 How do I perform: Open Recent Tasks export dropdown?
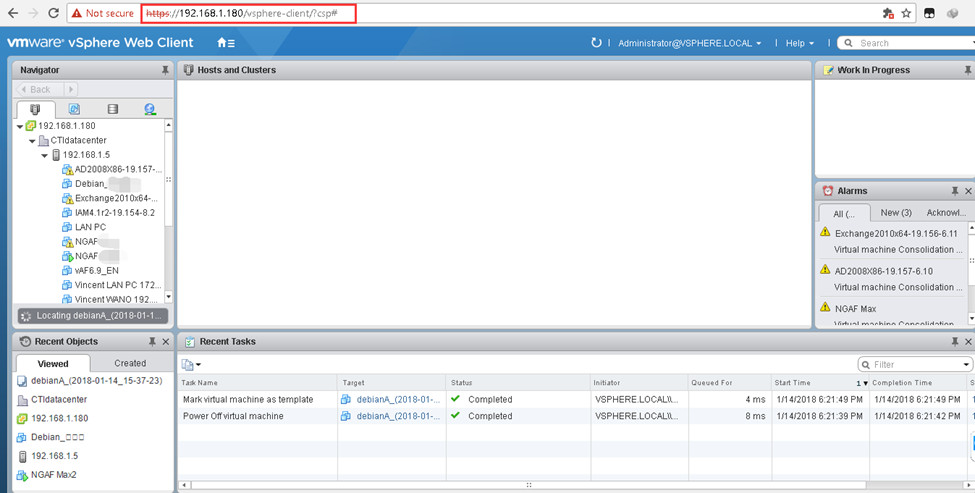(192, 364)
